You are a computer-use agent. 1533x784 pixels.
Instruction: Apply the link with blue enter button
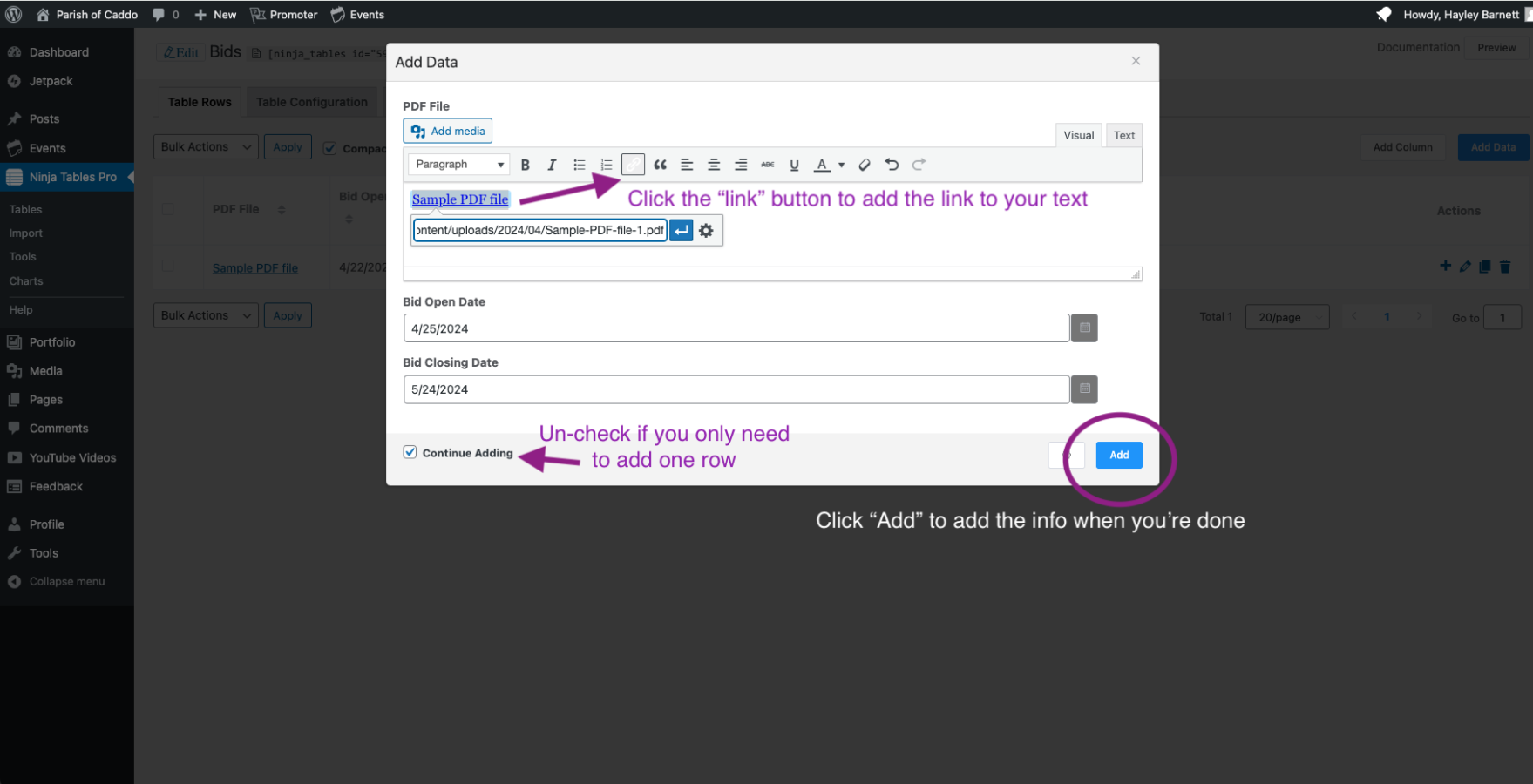pos(682,231)
